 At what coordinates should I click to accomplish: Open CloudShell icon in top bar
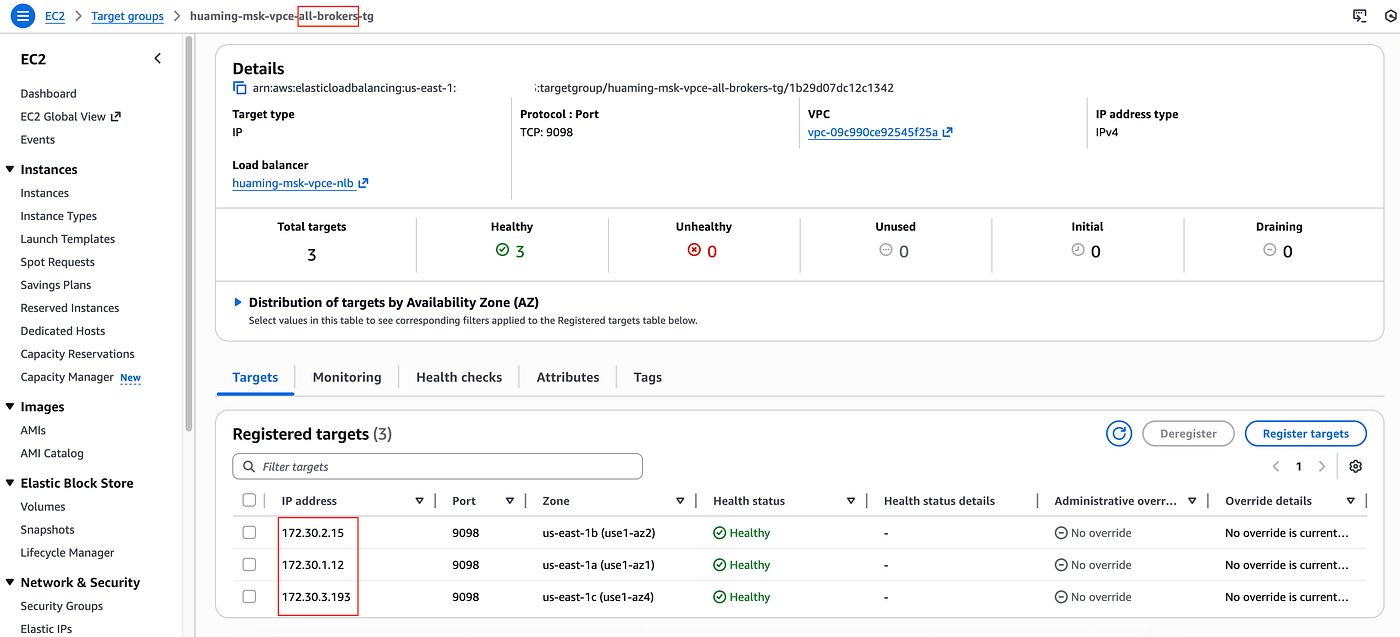(1359, 16)
